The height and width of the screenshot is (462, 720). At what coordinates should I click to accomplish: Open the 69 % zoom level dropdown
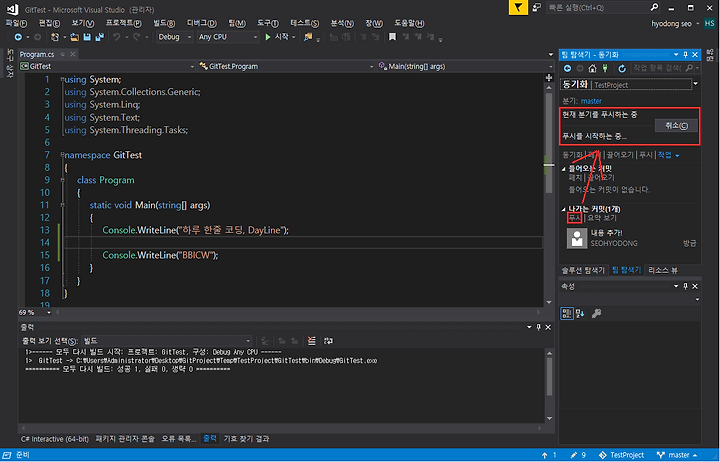(35, 312)
